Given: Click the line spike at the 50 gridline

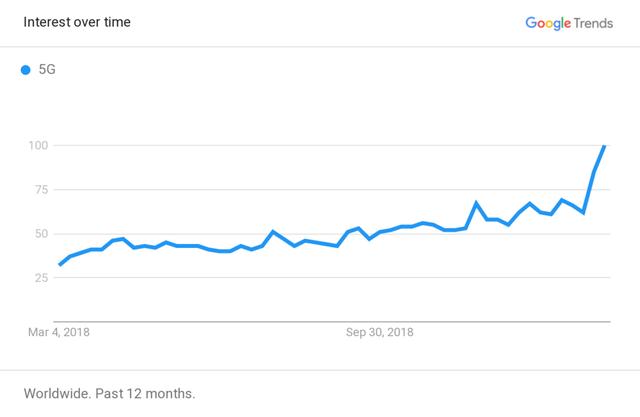Looking at the screenshot, I should 273,232.
